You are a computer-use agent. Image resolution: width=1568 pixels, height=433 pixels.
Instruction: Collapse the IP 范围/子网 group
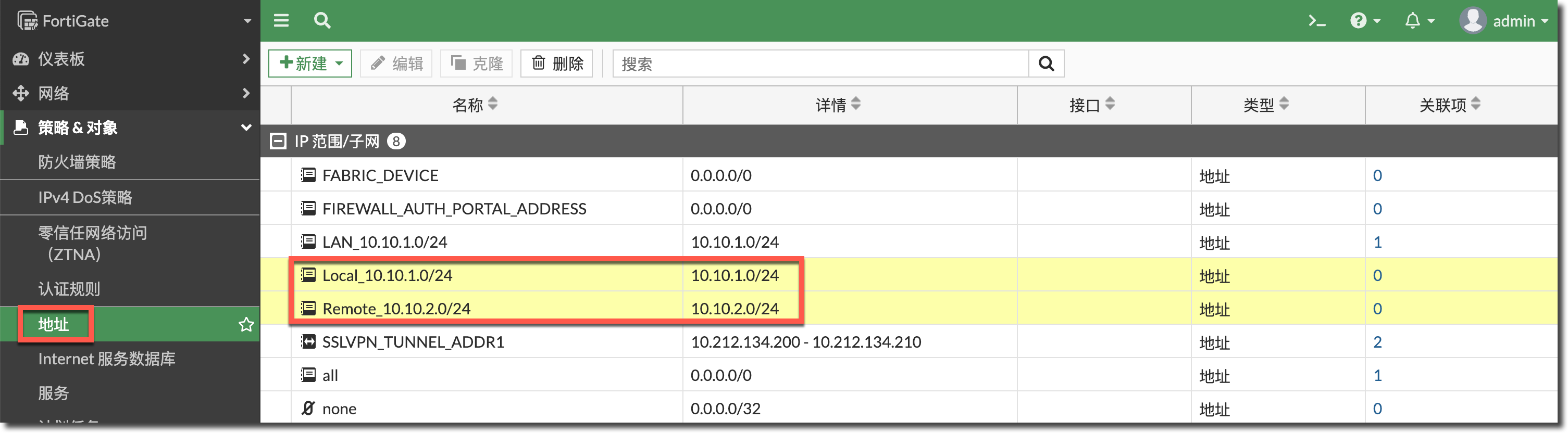[x=278, y=141]
